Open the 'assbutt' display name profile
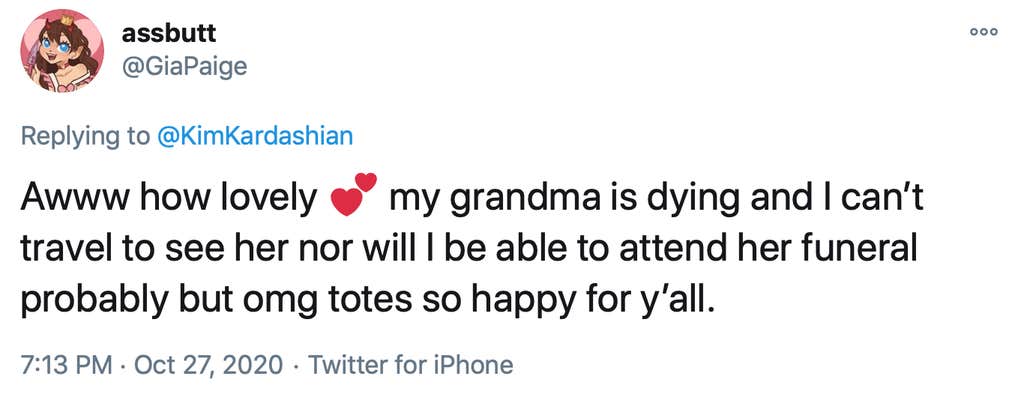Viewport: 1024px width, 403px height. 168,32
